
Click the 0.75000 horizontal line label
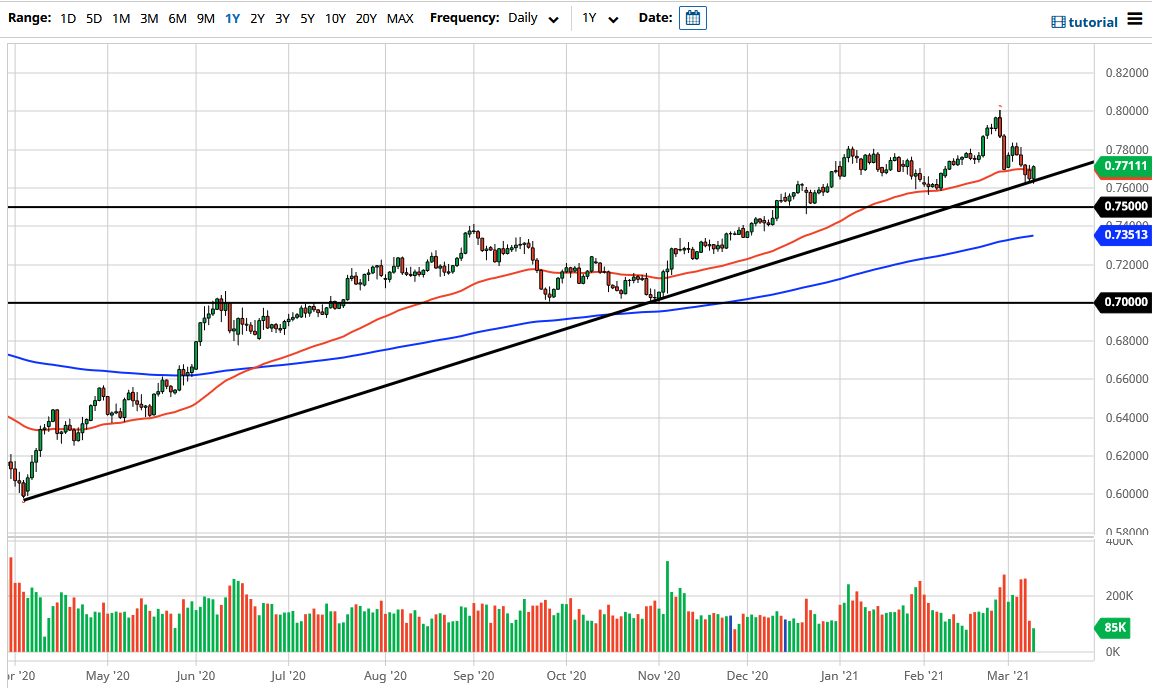pos(1123,206)
